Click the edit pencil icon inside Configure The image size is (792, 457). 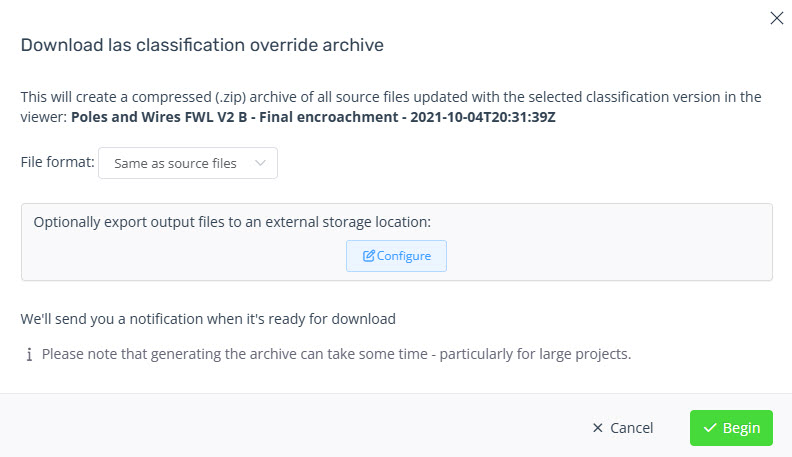point(369,256)
